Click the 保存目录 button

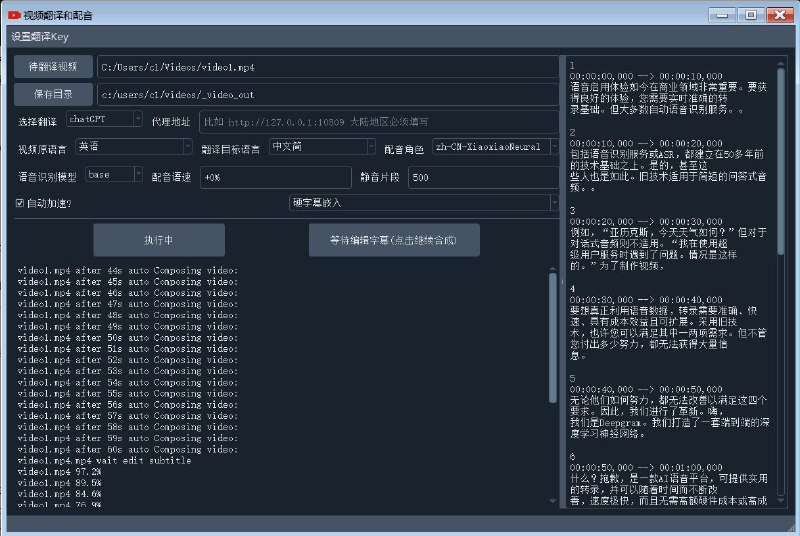[x=53, y=94]
